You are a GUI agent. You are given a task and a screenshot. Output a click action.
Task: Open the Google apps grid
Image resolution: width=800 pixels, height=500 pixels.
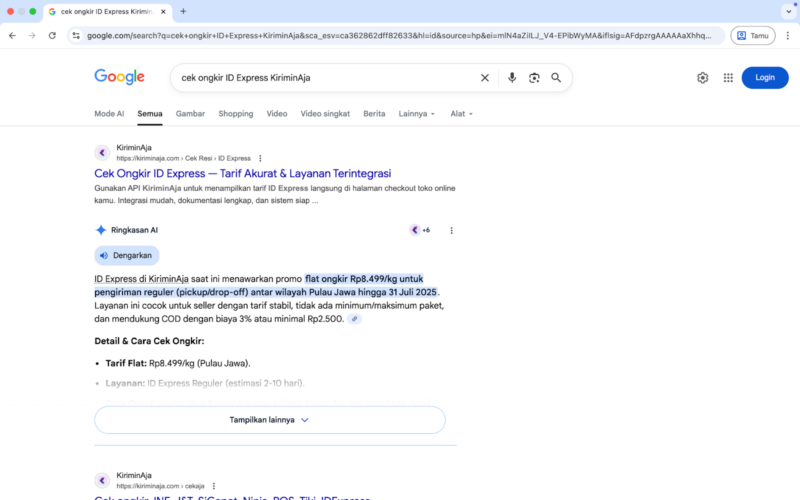point(728,78)
